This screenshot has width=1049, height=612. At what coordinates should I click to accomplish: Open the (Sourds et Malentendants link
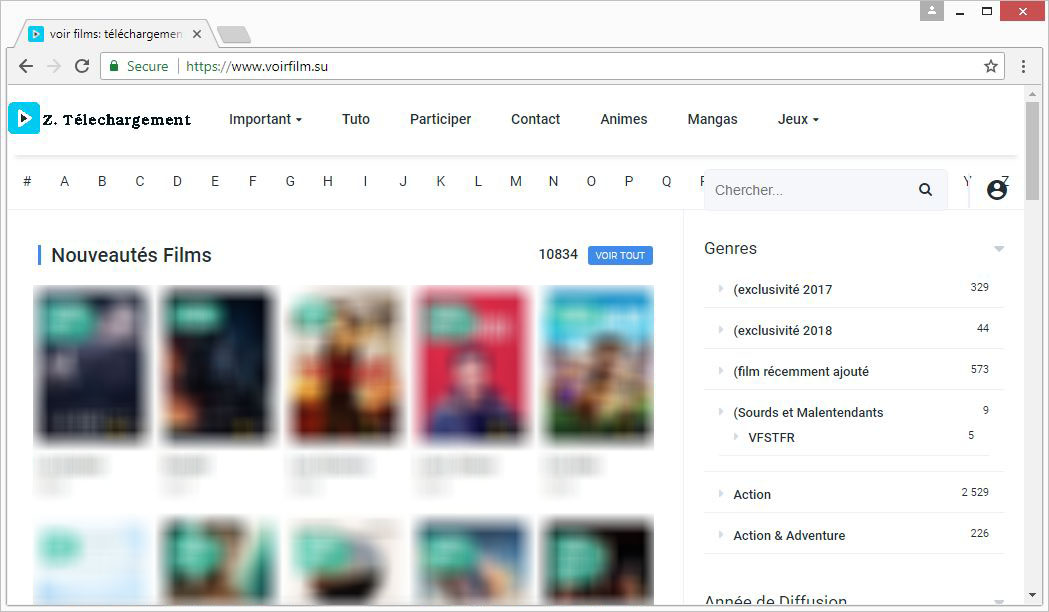(x=808, y=413)
